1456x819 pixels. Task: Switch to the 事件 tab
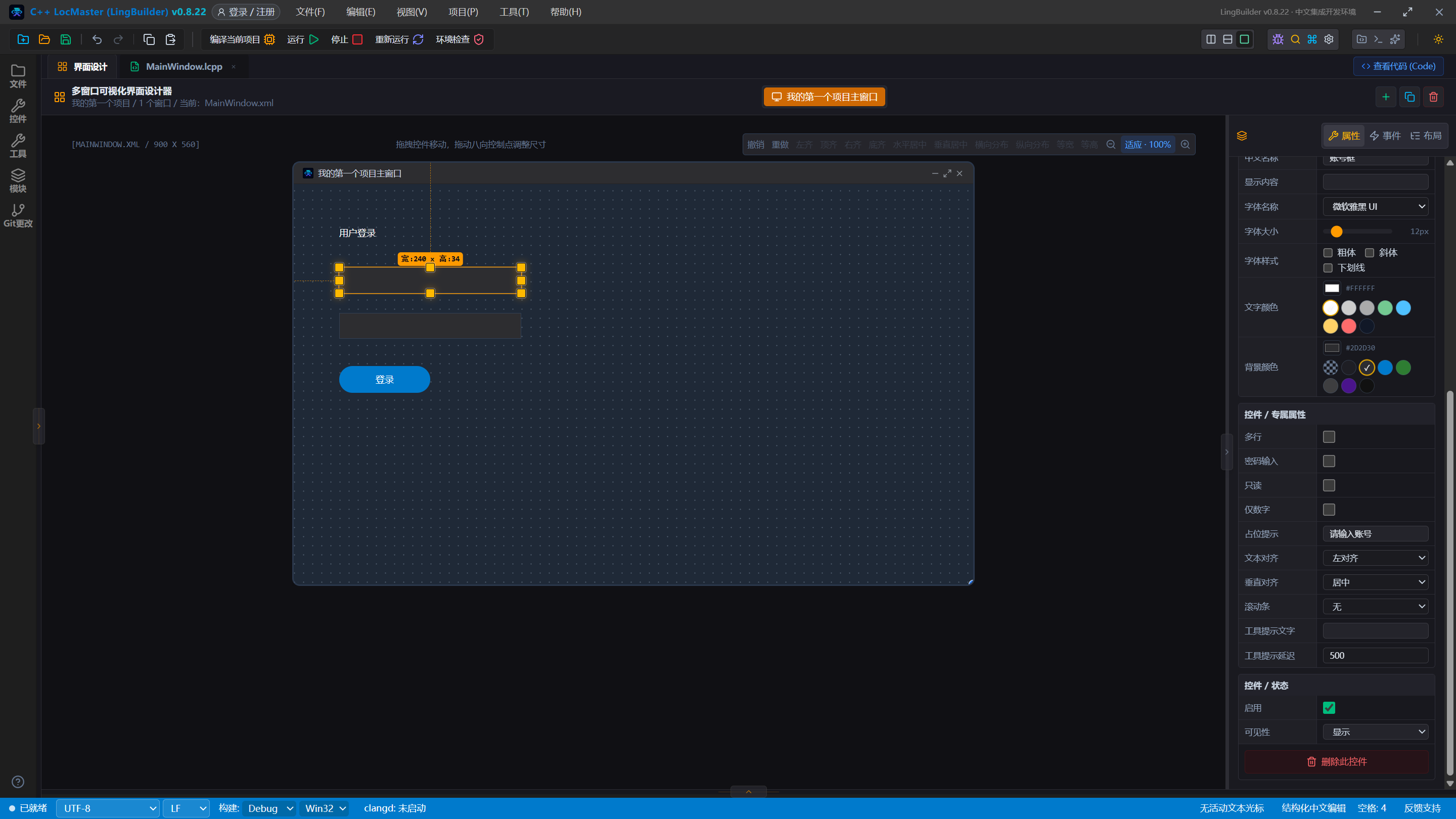(1385, 135)
